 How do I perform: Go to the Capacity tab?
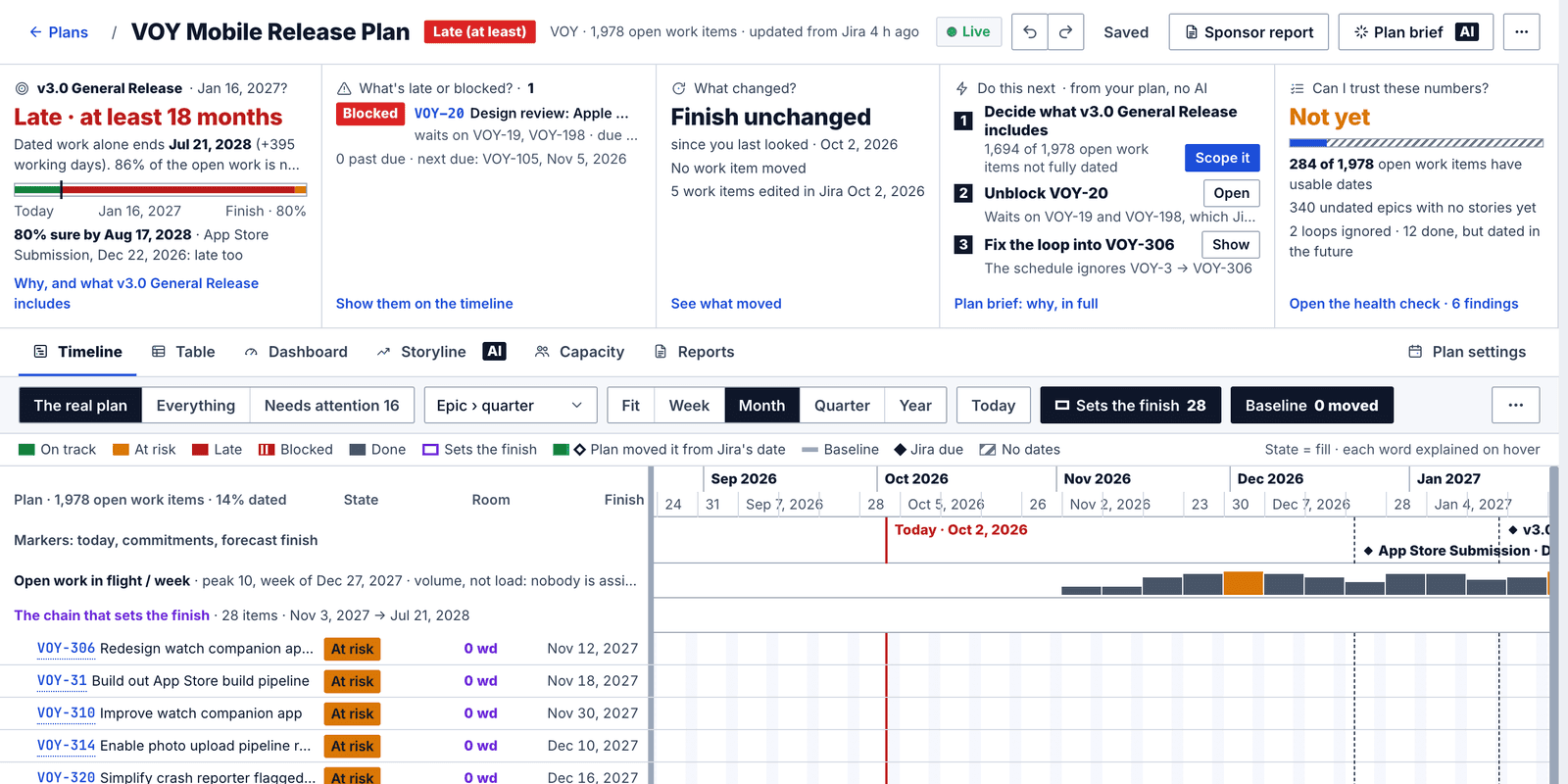(579, 352)
